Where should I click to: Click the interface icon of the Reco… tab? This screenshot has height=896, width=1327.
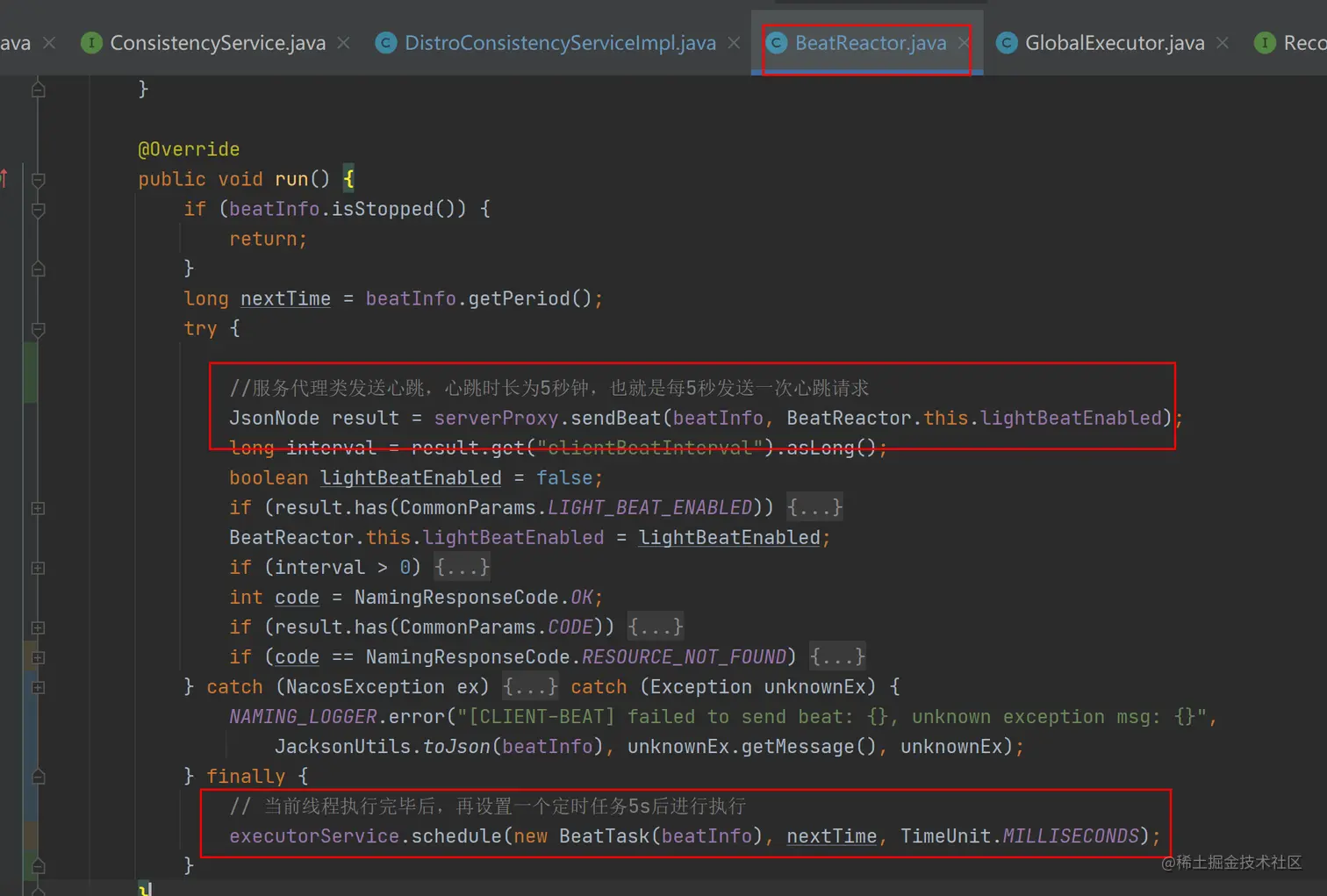tap(1265, 42)
